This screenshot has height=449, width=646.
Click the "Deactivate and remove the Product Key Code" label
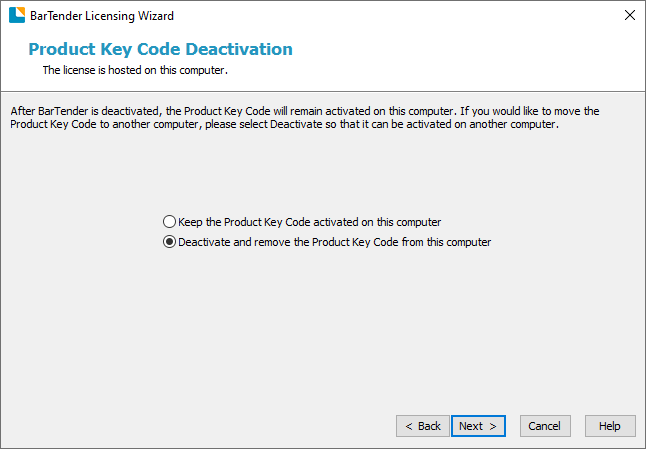(x=334, y=242)
